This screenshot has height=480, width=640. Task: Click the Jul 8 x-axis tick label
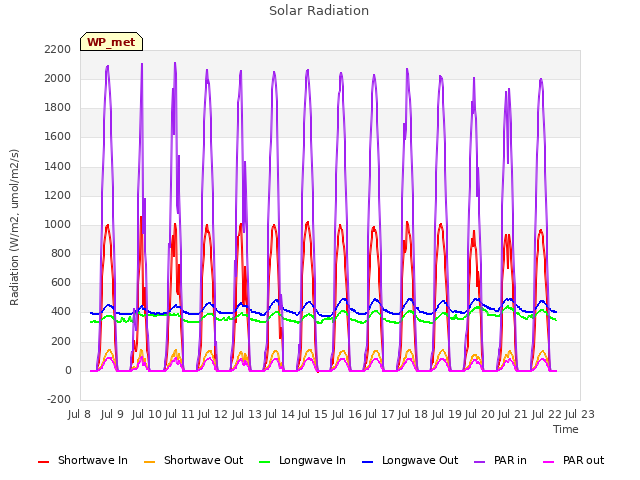79,414
